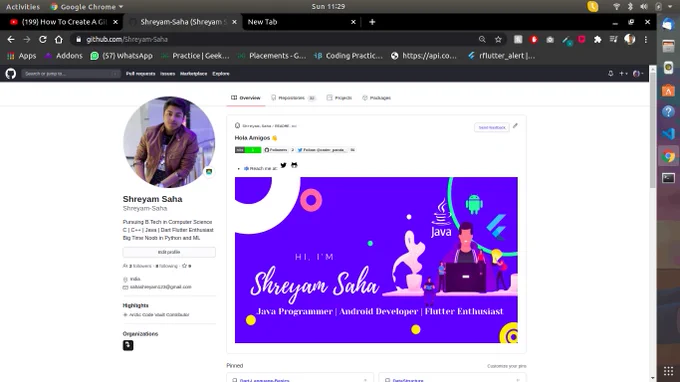Image resolution: width=680 pixels, height=382 pixels.
Task: Click the Pocket extension icon
Action: (582, 39)
